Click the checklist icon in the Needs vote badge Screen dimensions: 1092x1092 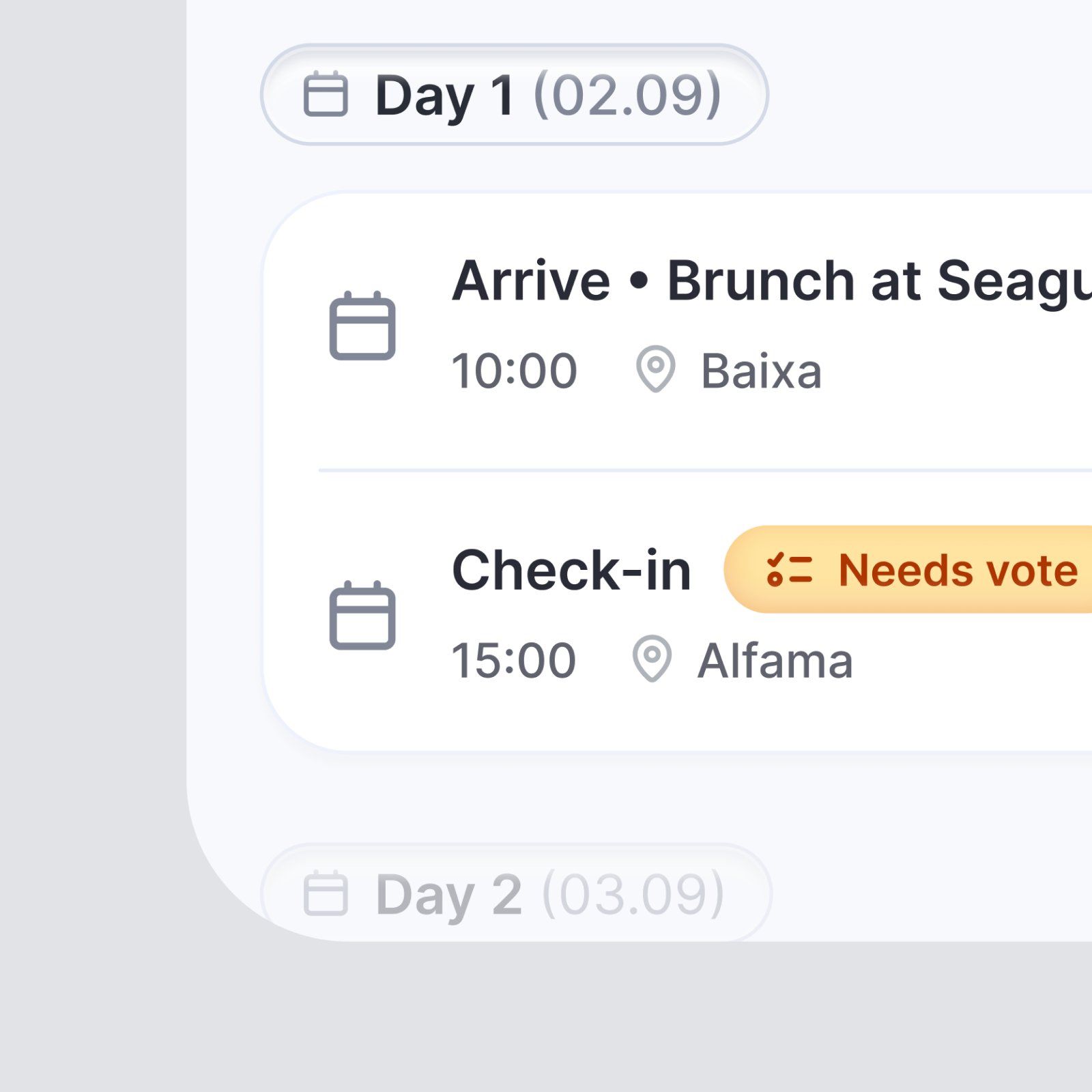790,570
